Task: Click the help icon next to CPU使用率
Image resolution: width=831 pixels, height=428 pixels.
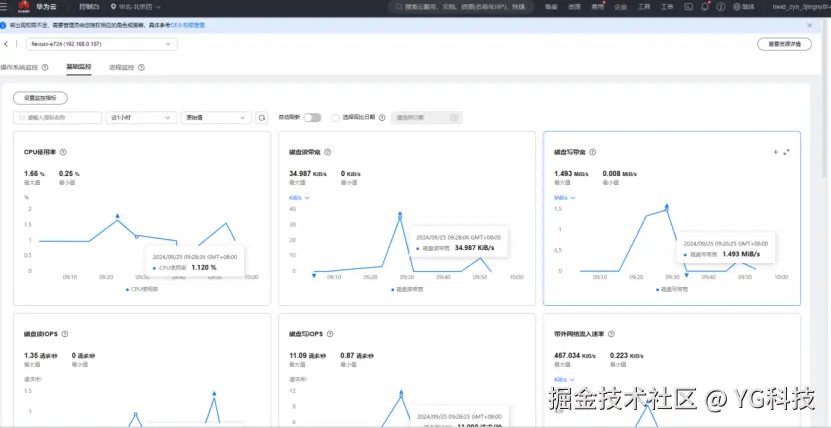Action: coord(64,152)
